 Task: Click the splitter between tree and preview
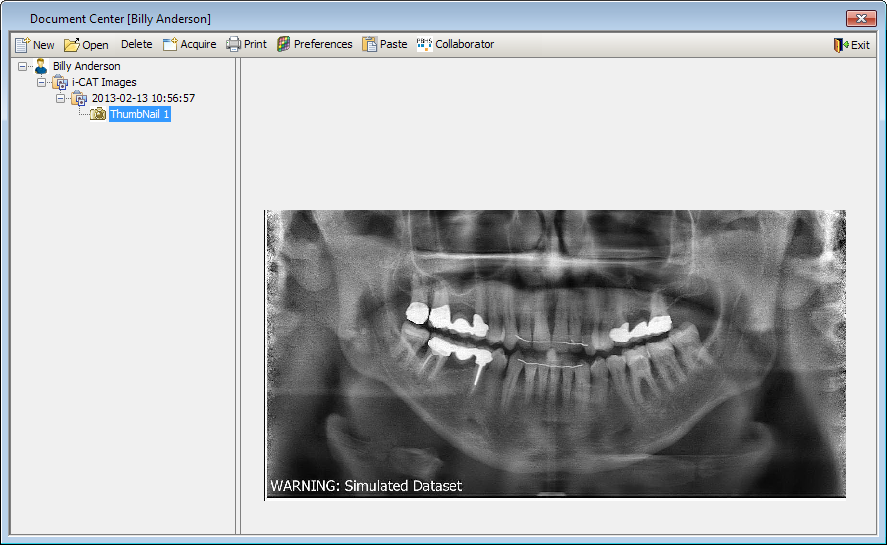tap(238, 300)
